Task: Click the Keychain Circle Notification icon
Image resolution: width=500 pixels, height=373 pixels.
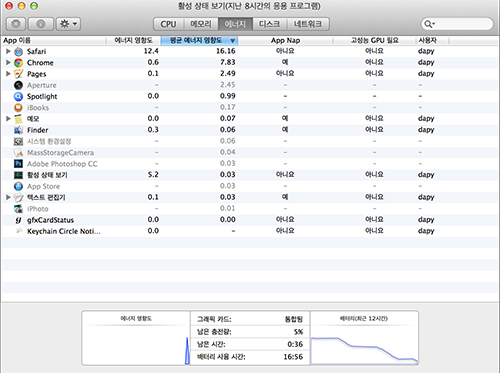Action: [x=19, y=231]
